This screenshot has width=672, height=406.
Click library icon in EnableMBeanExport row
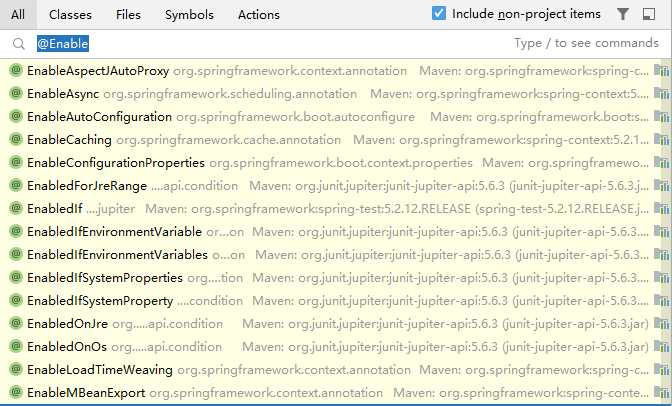pos(661,392)
